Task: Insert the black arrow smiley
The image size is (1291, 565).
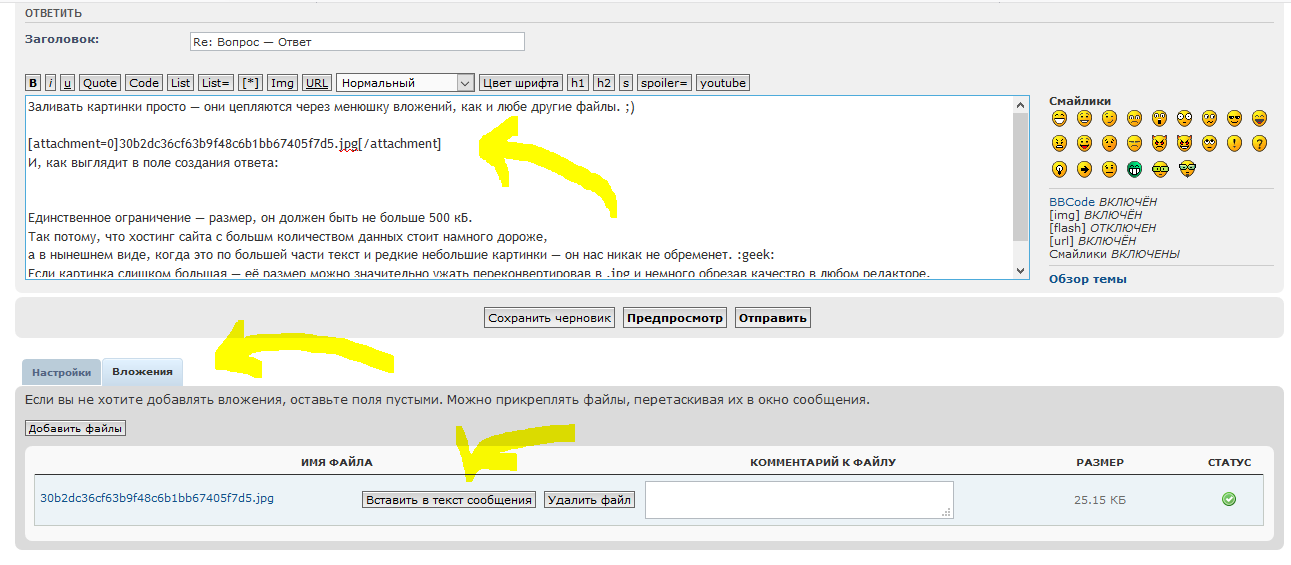Action: point(1084,169)
